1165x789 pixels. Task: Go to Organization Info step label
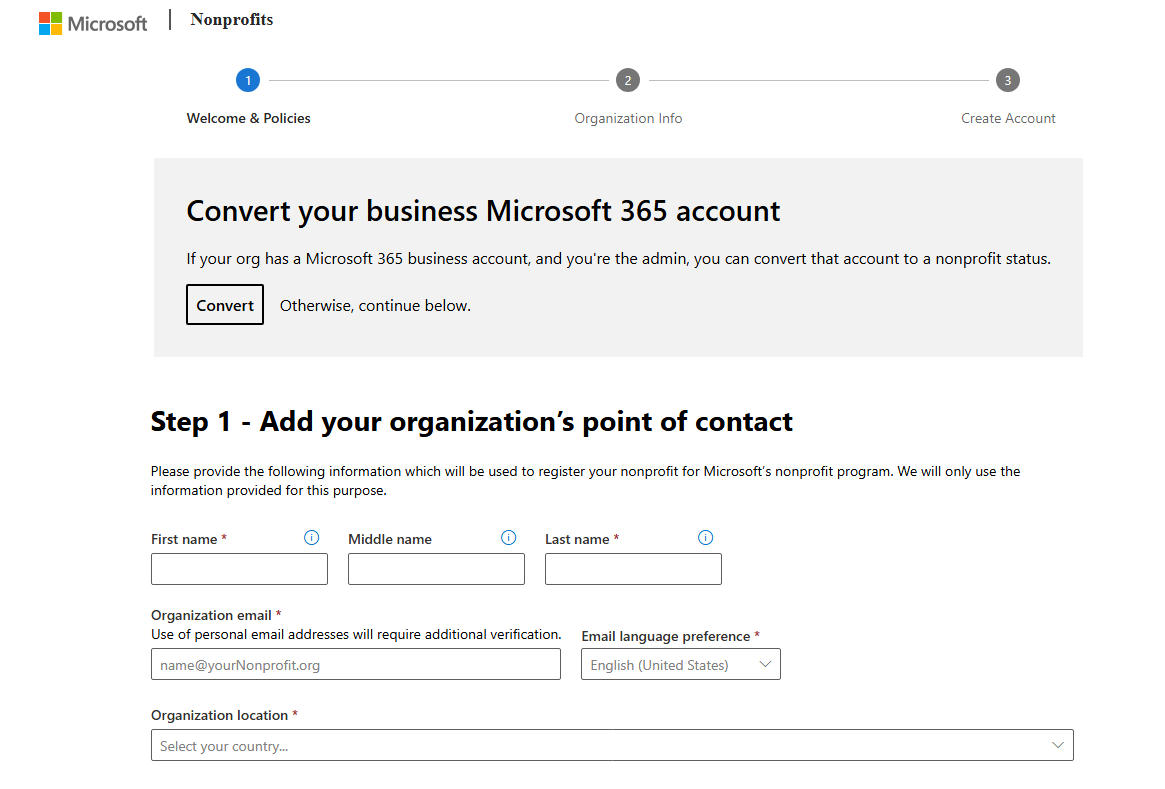(x=628, y=118)
